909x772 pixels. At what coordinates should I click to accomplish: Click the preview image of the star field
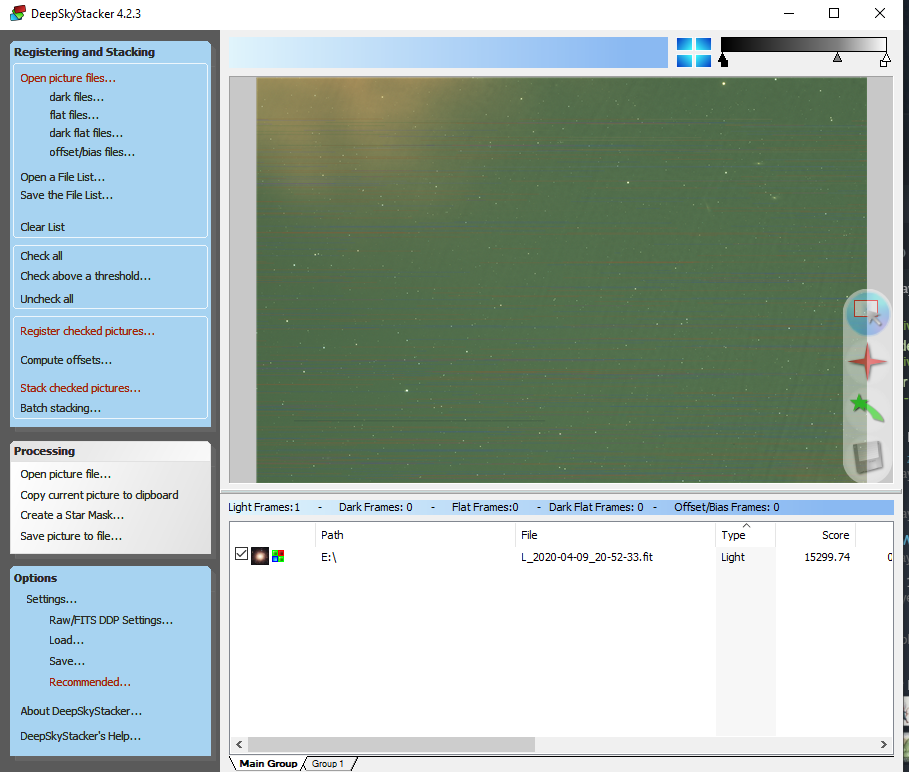561,280
